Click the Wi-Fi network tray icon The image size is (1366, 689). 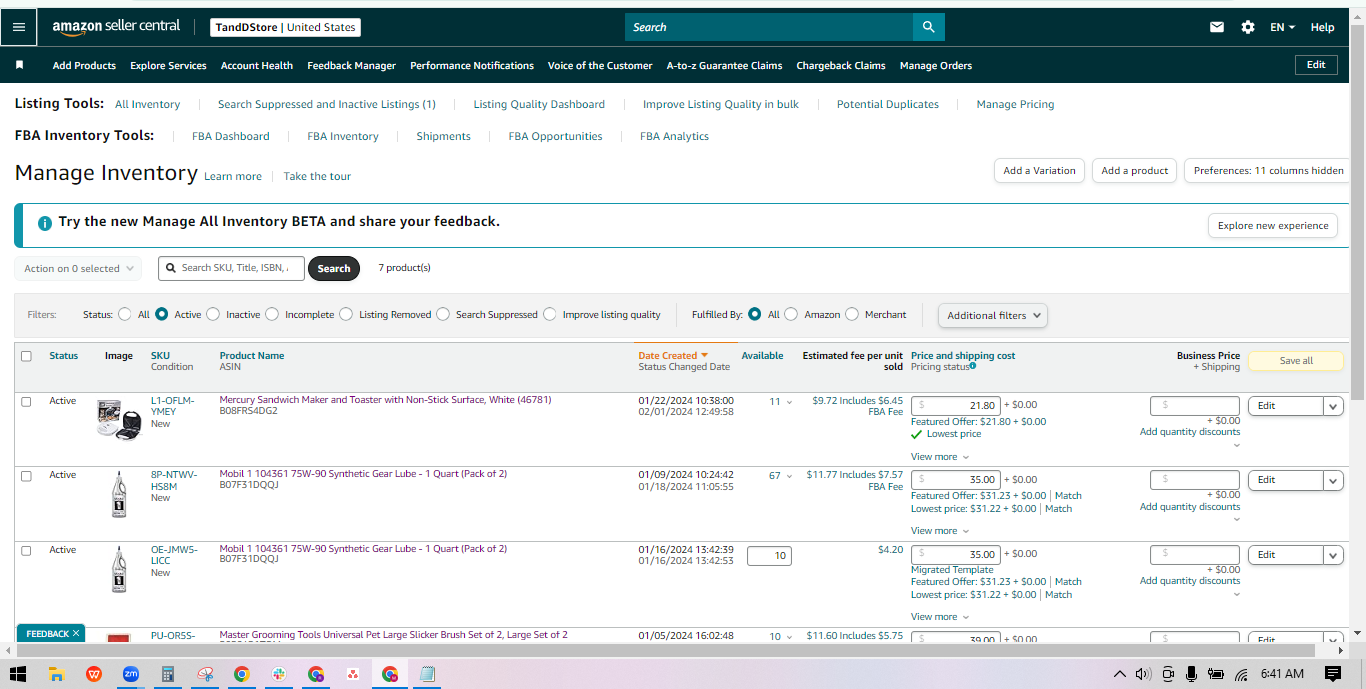tap(1241, 674)
